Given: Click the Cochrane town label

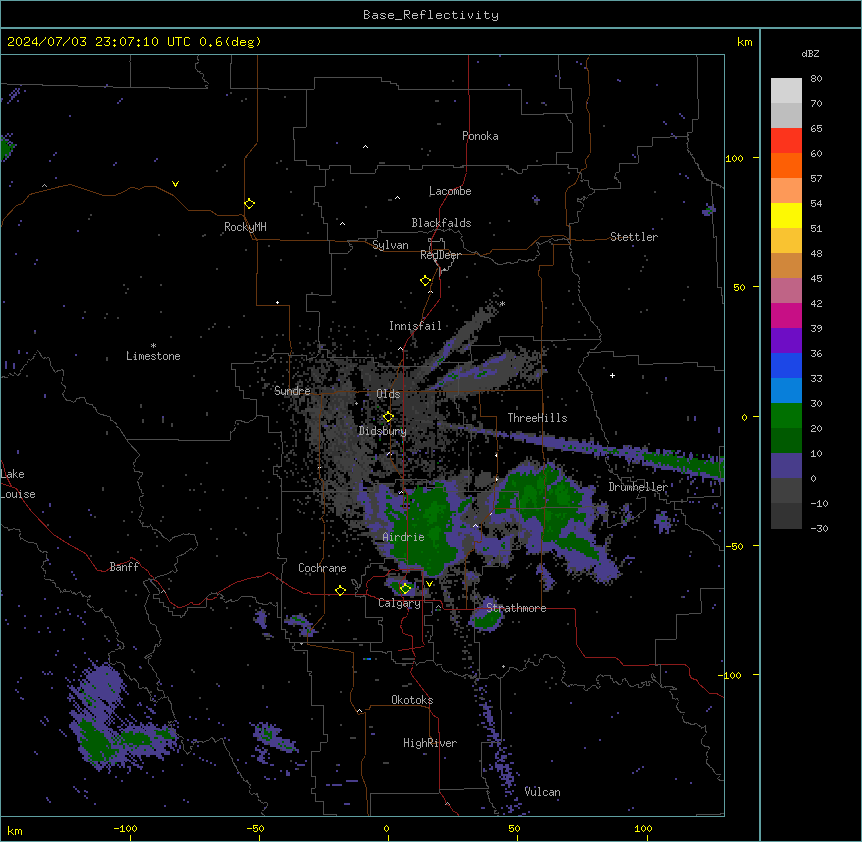Looking at the screenshot, I should pos(322,568).
